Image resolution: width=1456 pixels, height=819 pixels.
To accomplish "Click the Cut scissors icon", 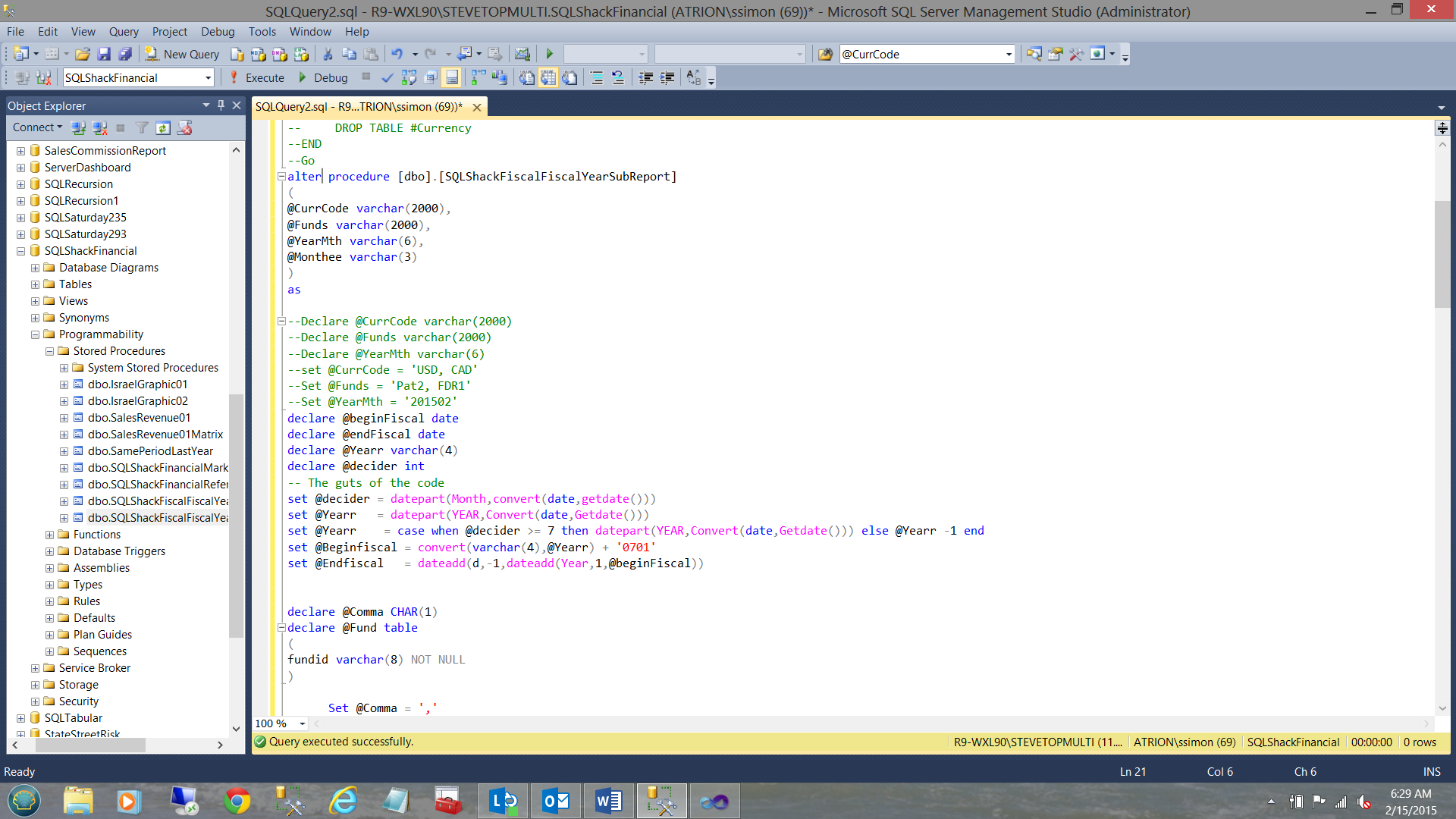I will click(328, 54).
